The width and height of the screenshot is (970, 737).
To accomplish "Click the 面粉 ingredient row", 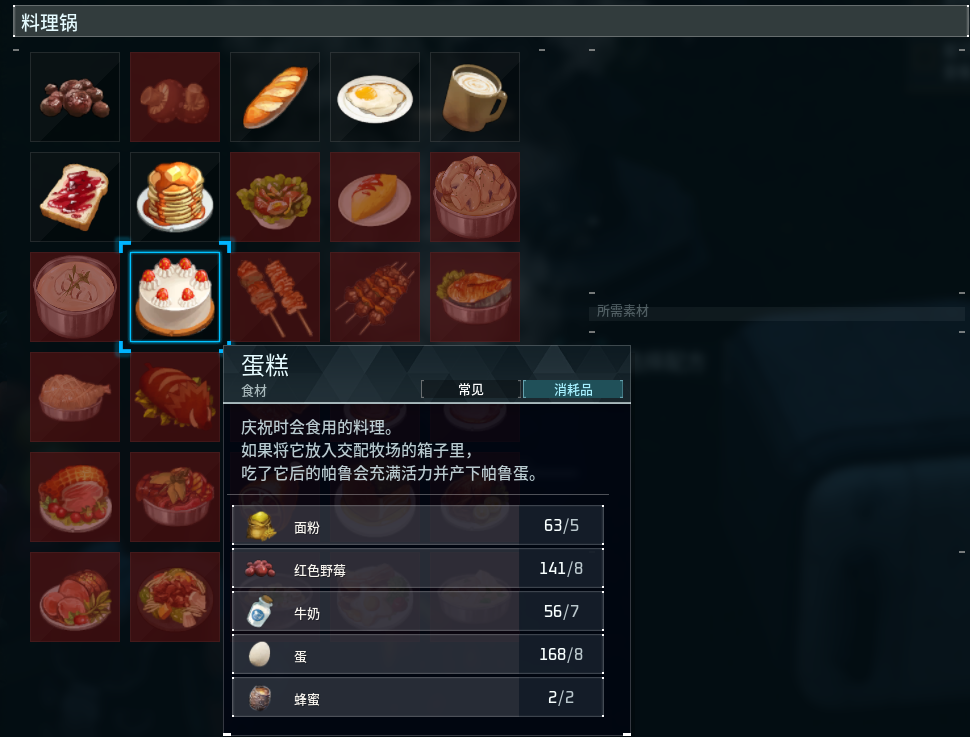I will 418,525.
